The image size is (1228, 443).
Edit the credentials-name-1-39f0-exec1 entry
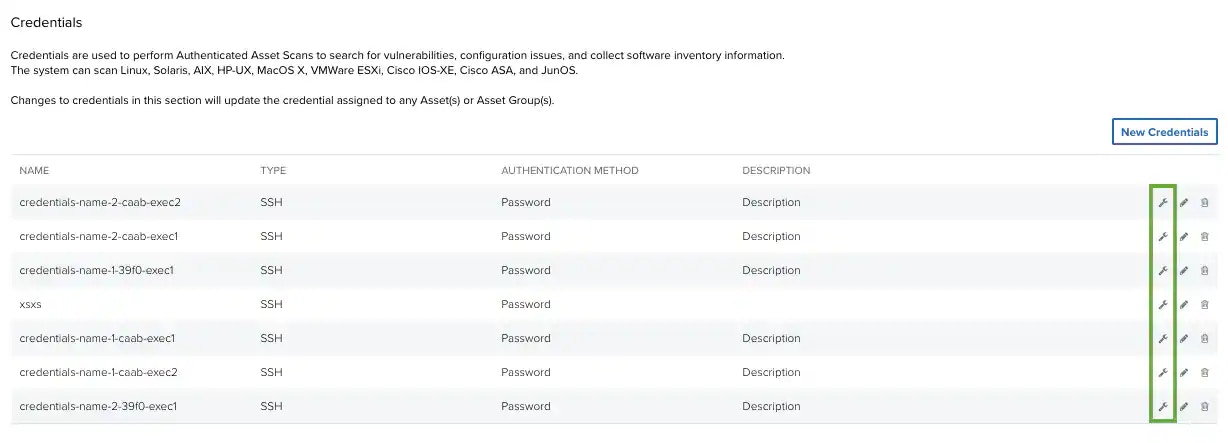pos(1184,271)
